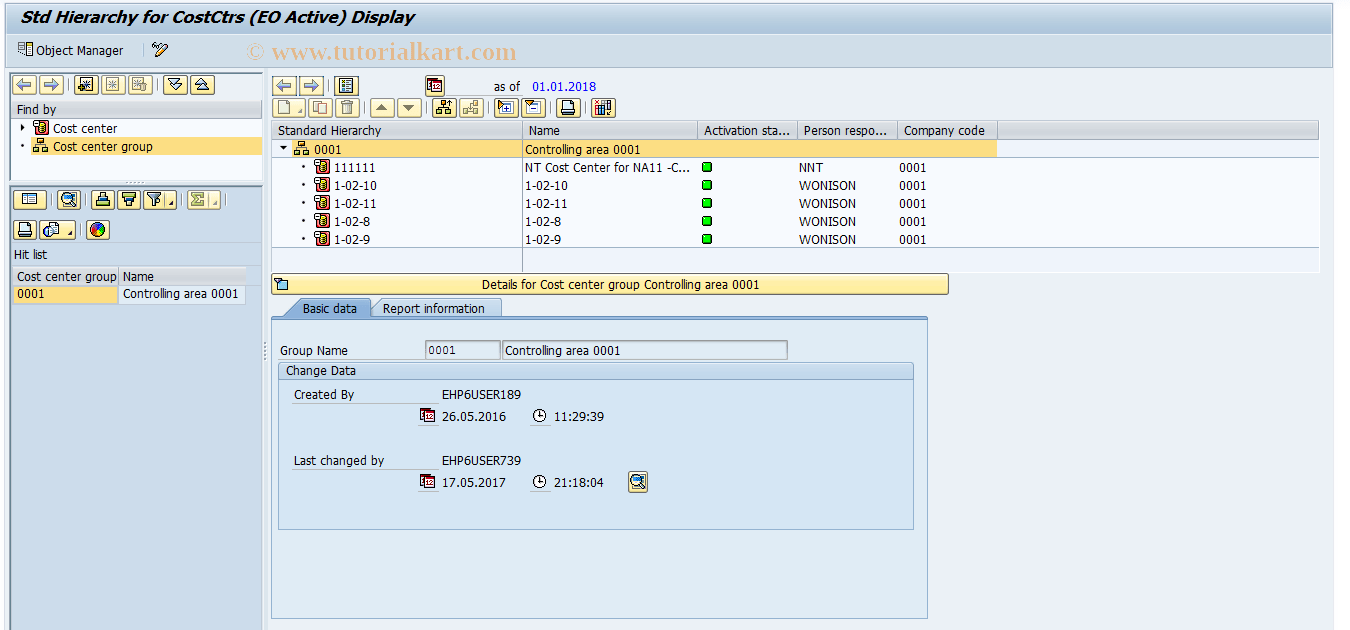Apply totals with the sigma icon
Image resolution: width=1350 pixels, height=630 pixels.
[x=198, y=199]
